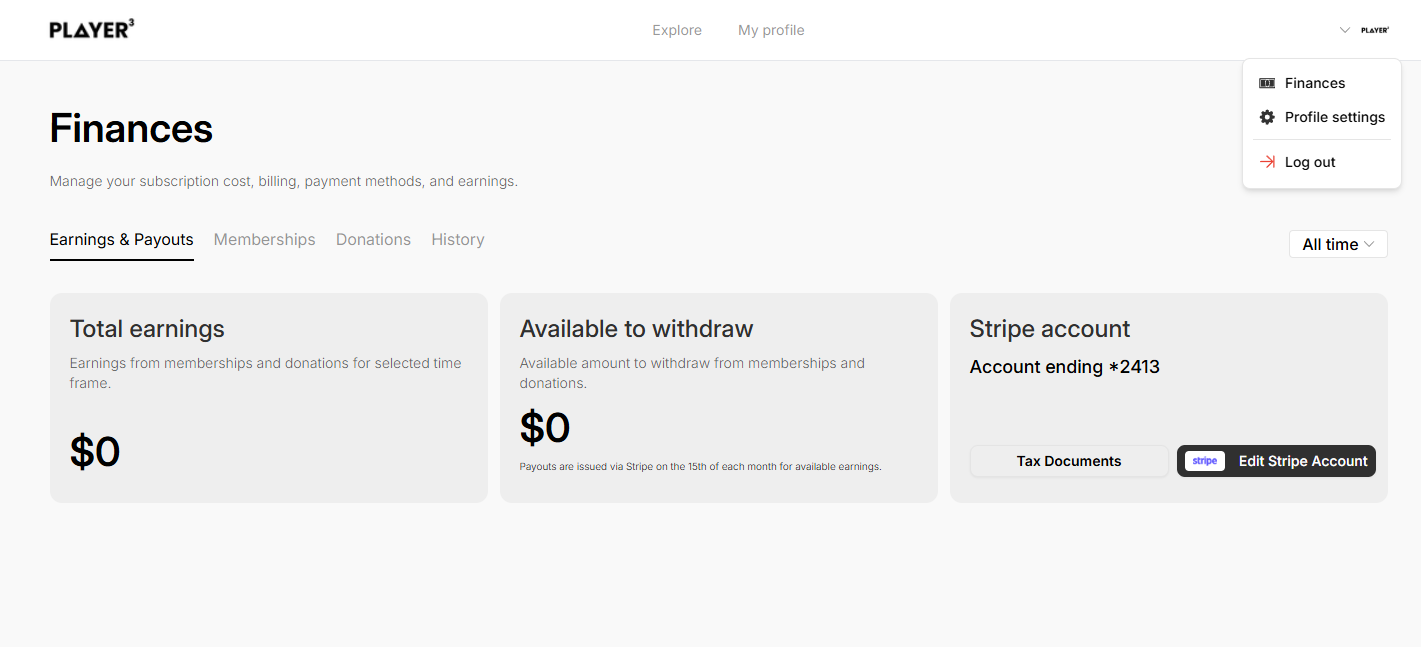Select Profile settings in the account menu
1421x647 pixels.
[x=1335, y=117]
